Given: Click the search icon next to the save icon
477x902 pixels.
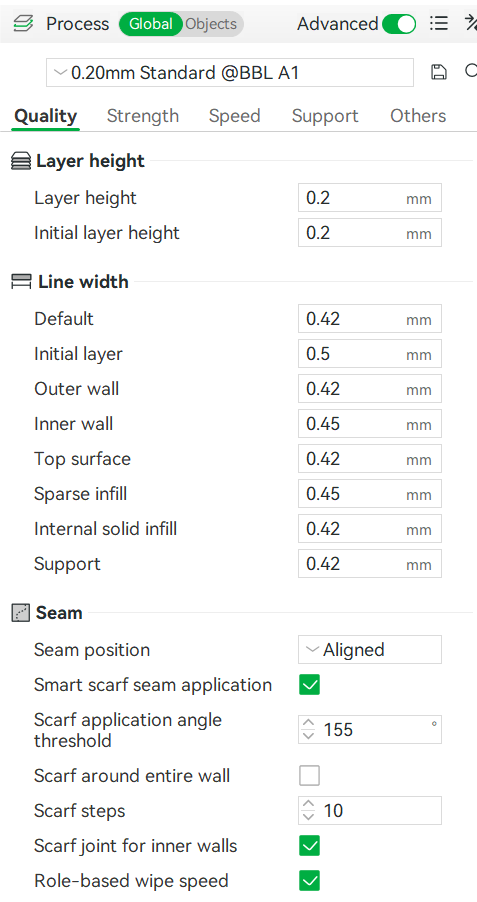Looking at the screenshot, I should 470,71.
